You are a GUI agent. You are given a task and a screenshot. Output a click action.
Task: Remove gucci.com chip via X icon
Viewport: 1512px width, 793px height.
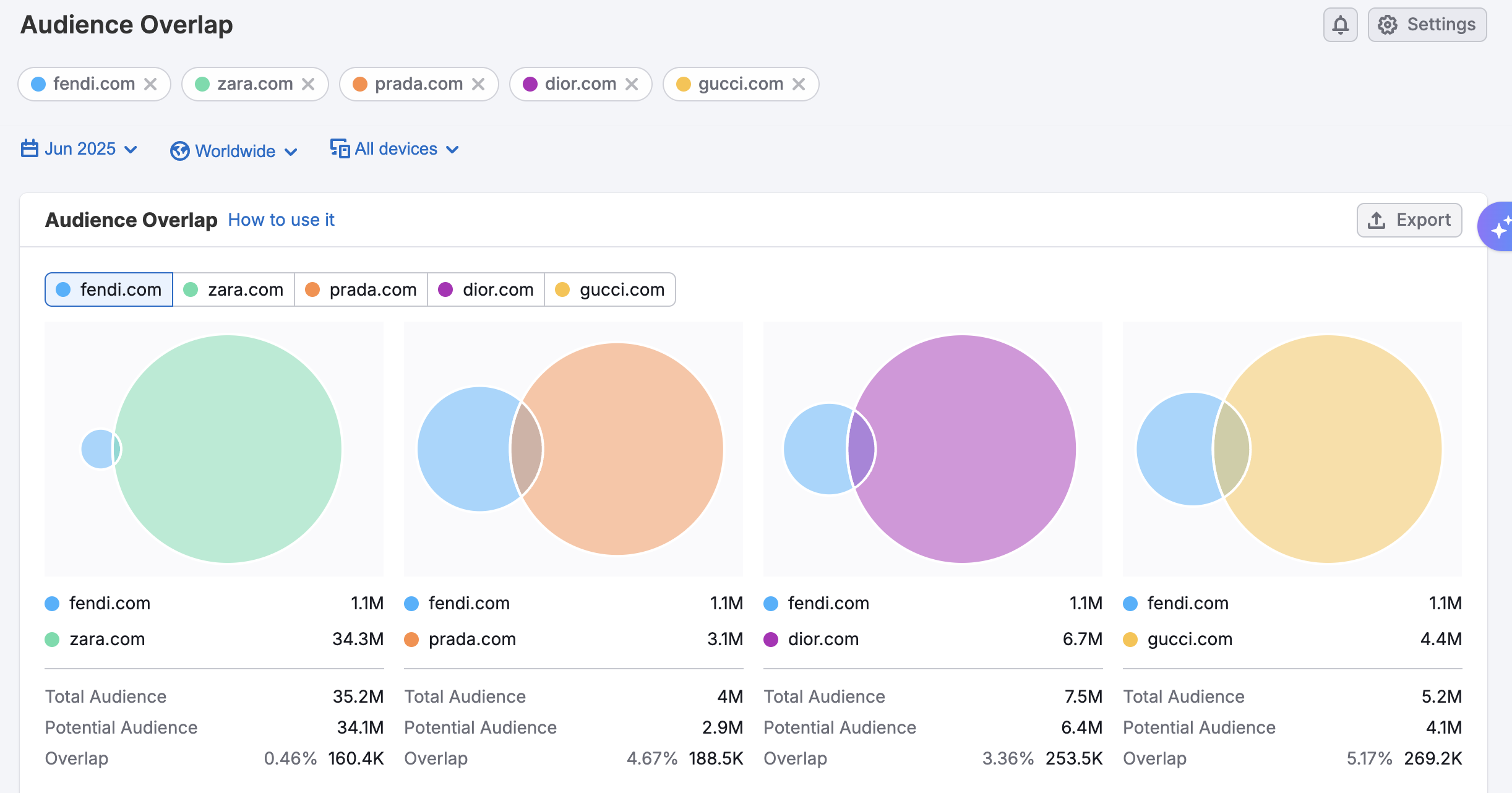[x=799, y=84]
